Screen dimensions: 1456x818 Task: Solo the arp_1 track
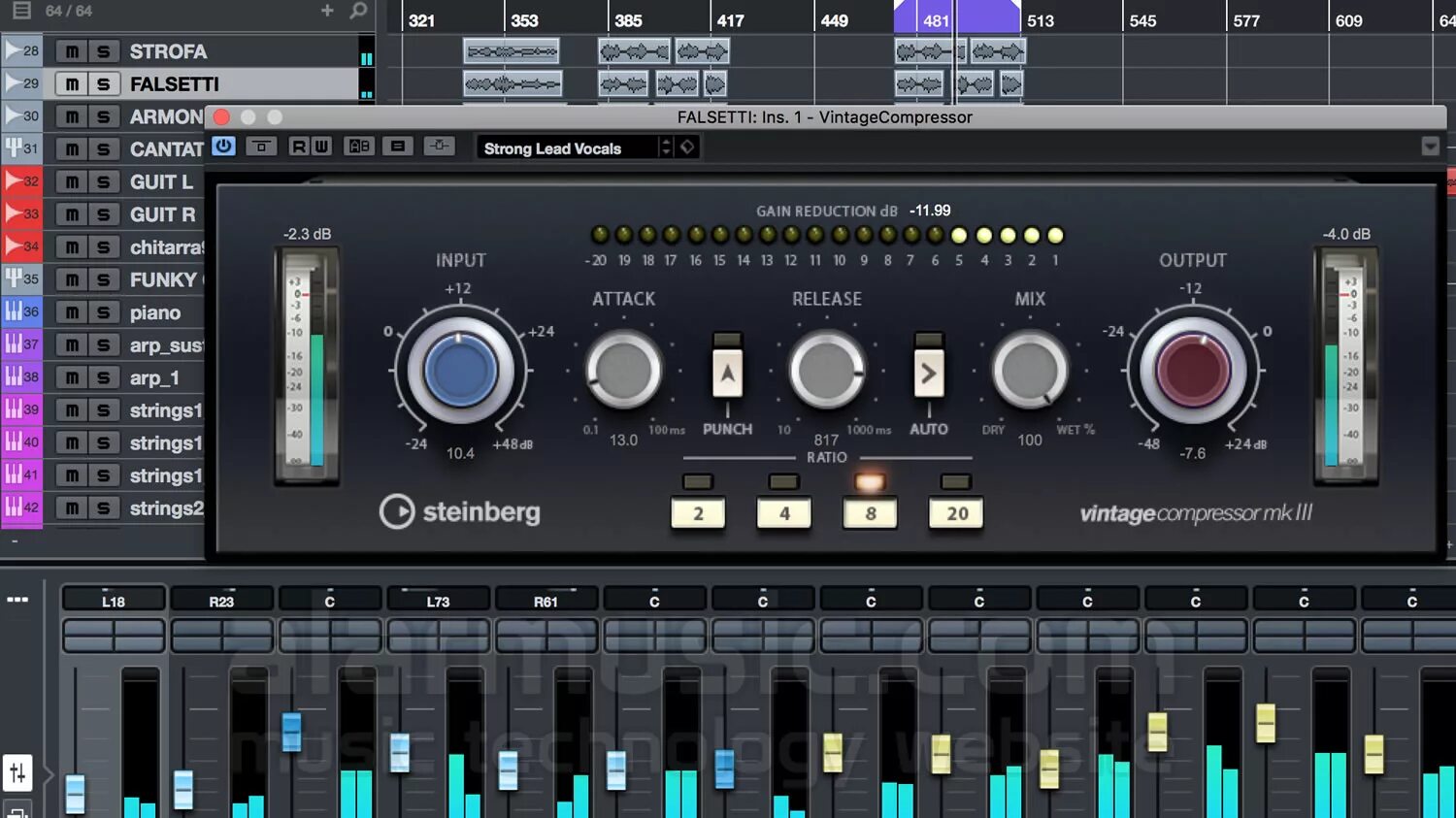click(104, 377)
